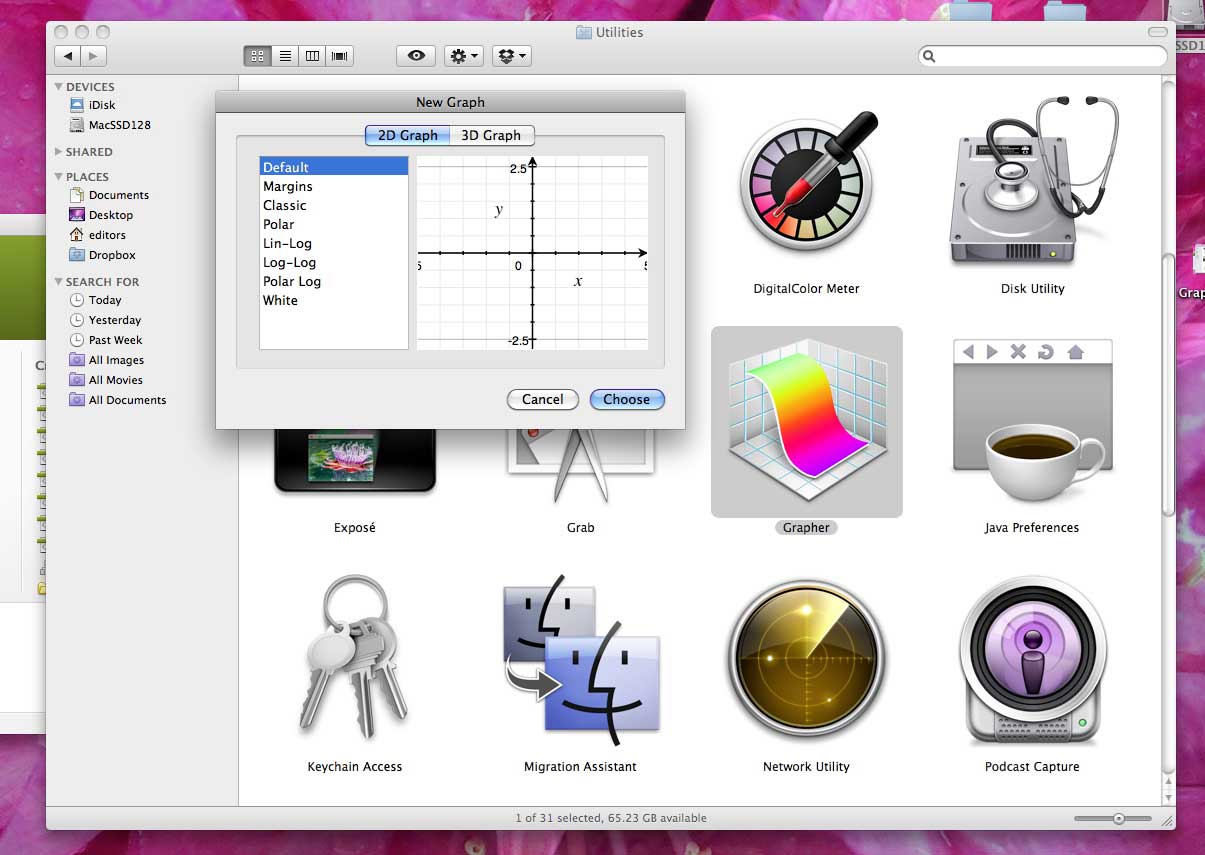Image resolution: width=1205 pixels, height=855 pixels.
Task: Click the Exposé app icon
Action: pos(355,462)
